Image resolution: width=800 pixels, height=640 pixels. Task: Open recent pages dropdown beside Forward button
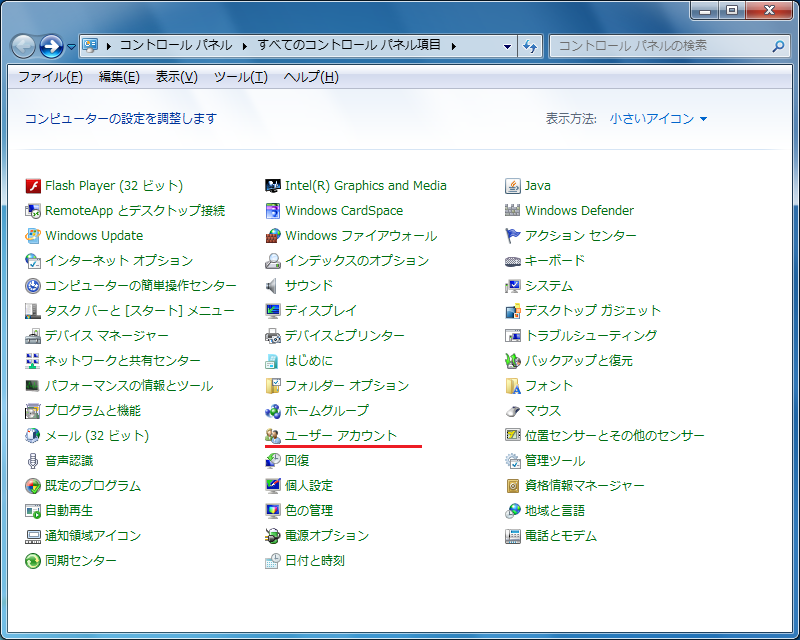click(x=72, y=46)
